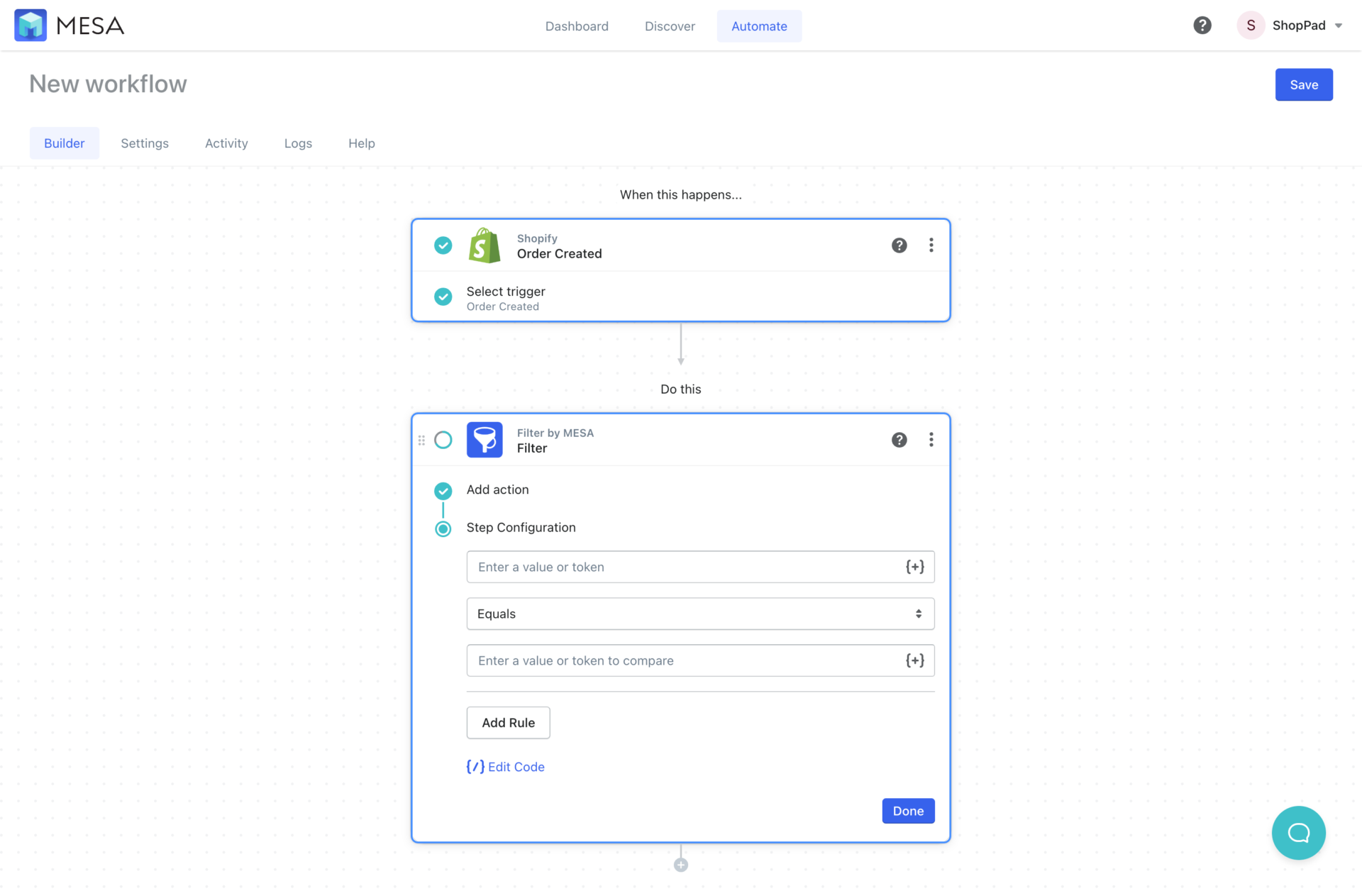The image size is (1362, 896).
Task: Open the chat support bubble
Action: [x=1299, y=833]
